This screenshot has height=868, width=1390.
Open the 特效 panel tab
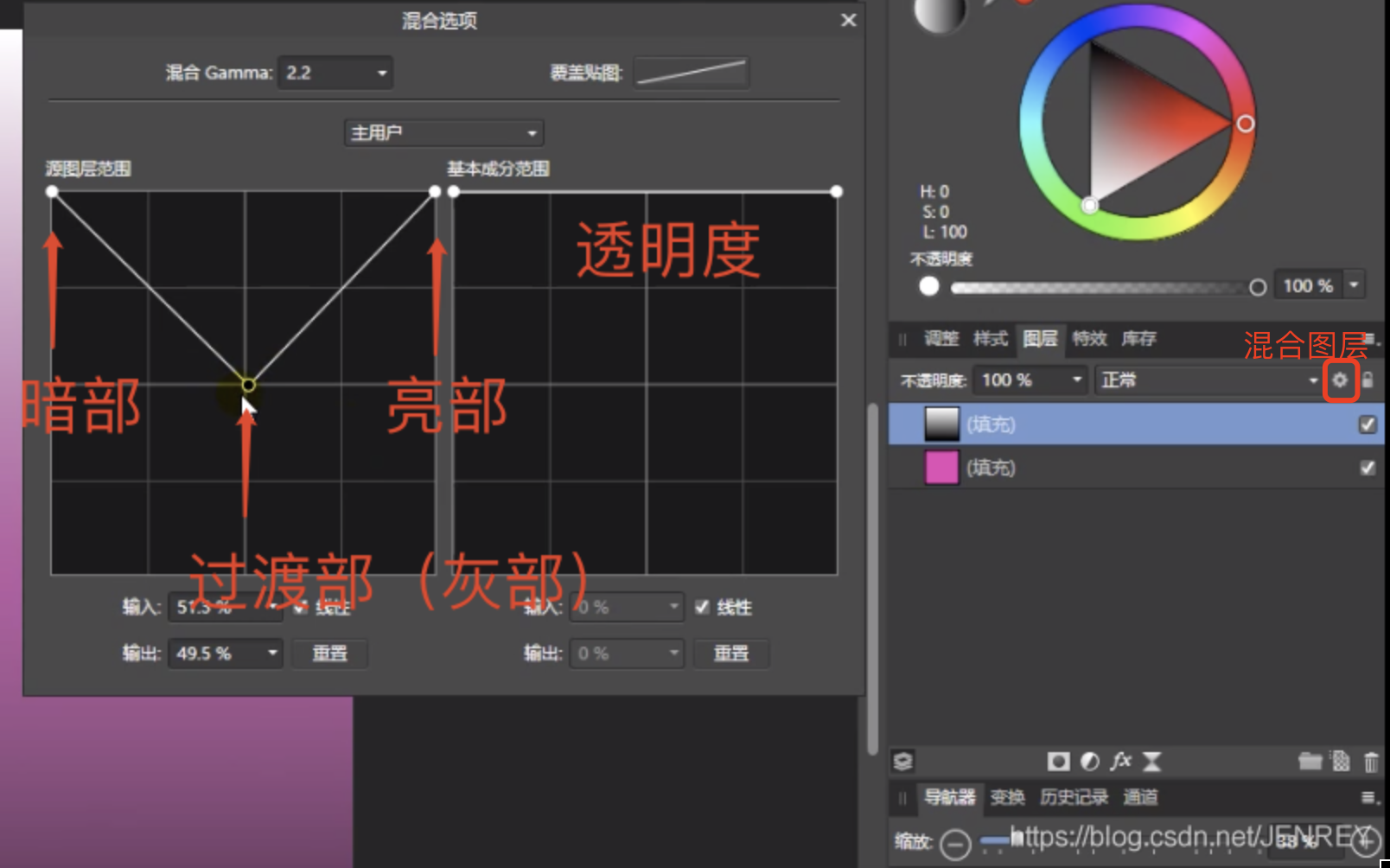pos(1089,339)
